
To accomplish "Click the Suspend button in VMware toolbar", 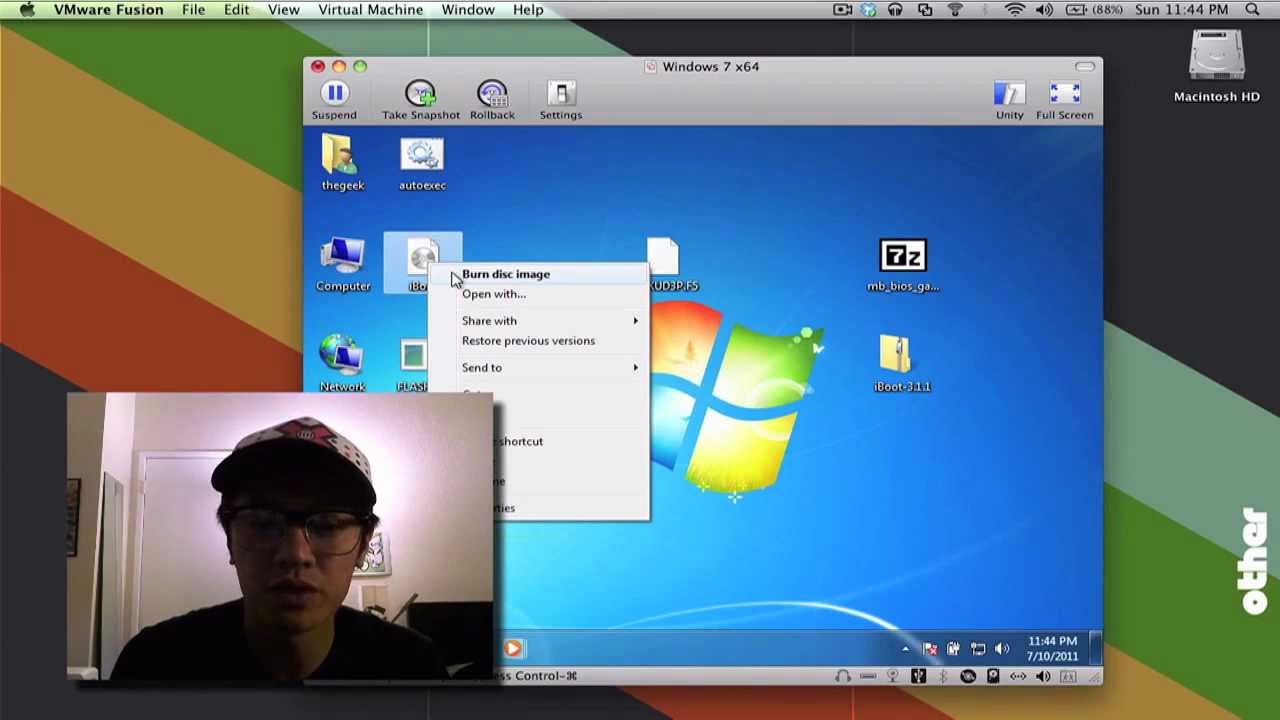I will pyautogui.click(x=334, y=101).
